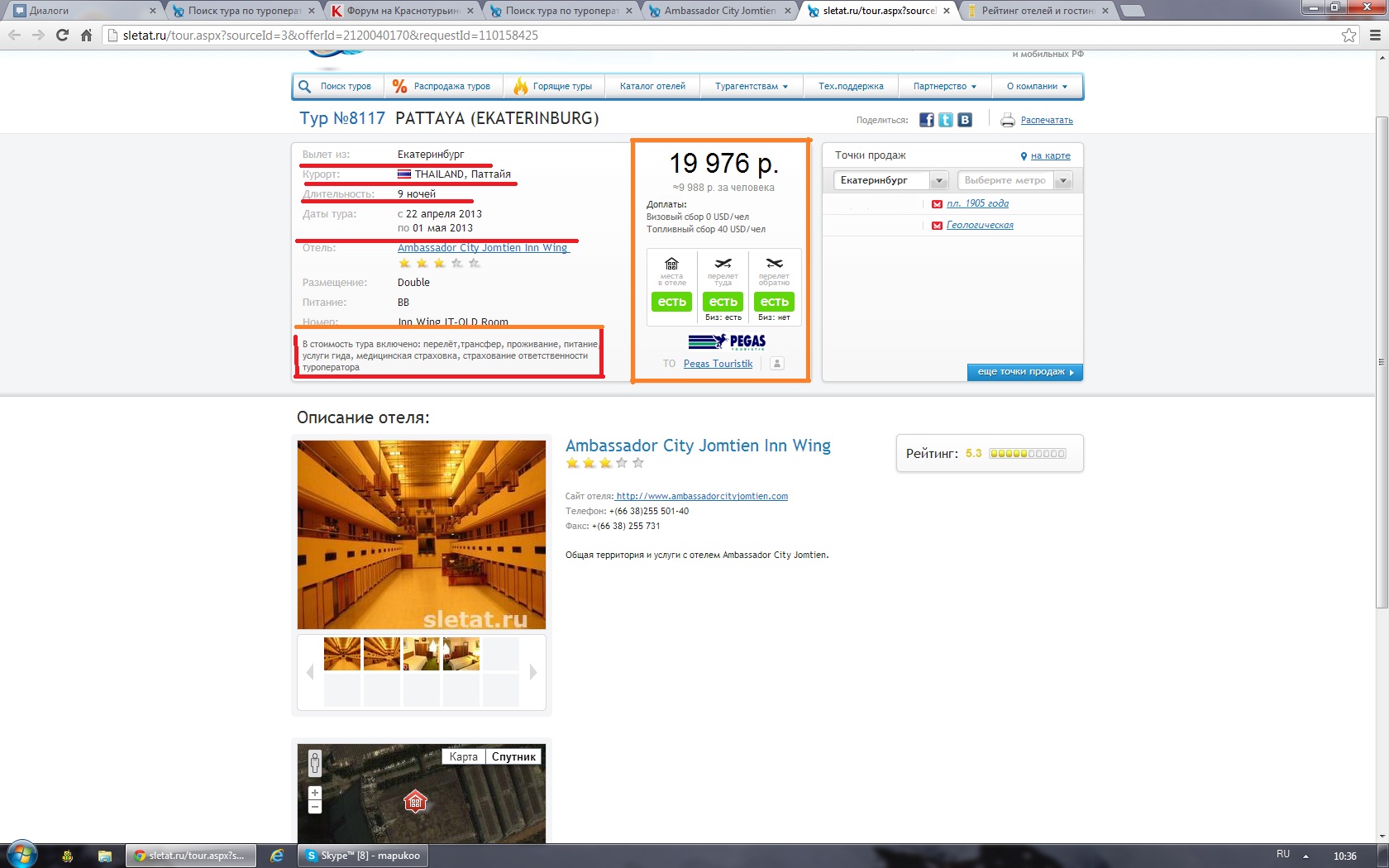Open the пл. 1905 года sales point
The image size is (1389, 868).
[x=977, y=203]
